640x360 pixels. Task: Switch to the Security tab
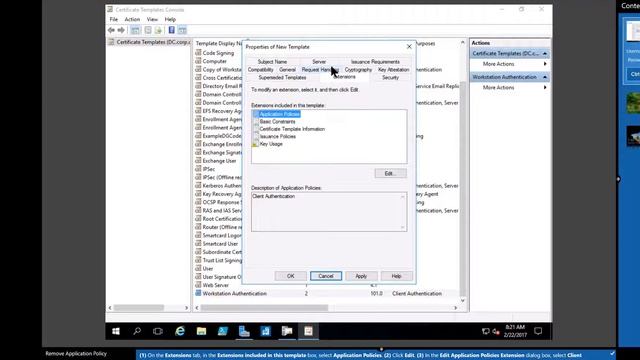coord(390,77)
